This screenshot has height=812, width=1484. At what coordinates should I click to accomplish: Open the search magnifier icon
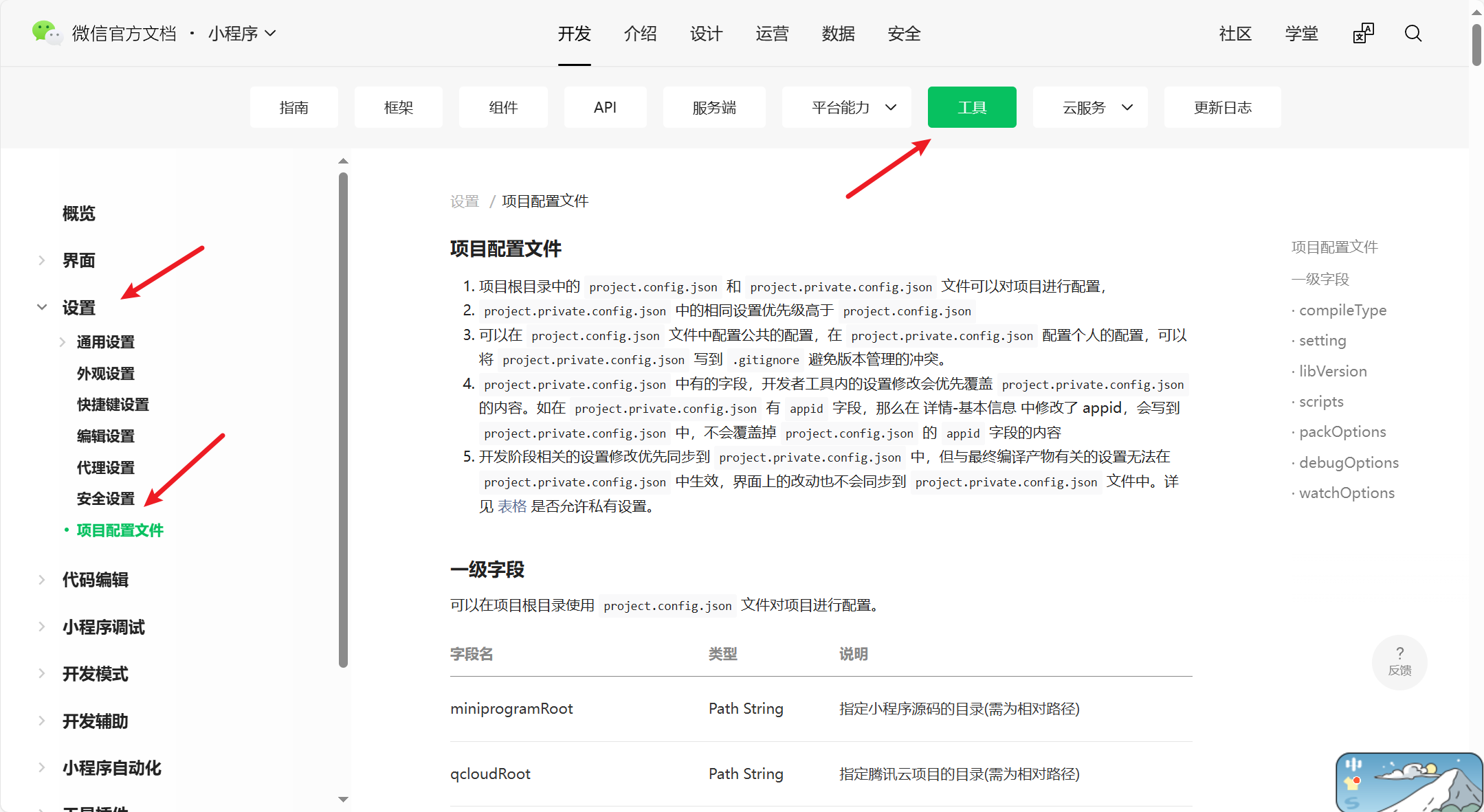[1413, 34]
